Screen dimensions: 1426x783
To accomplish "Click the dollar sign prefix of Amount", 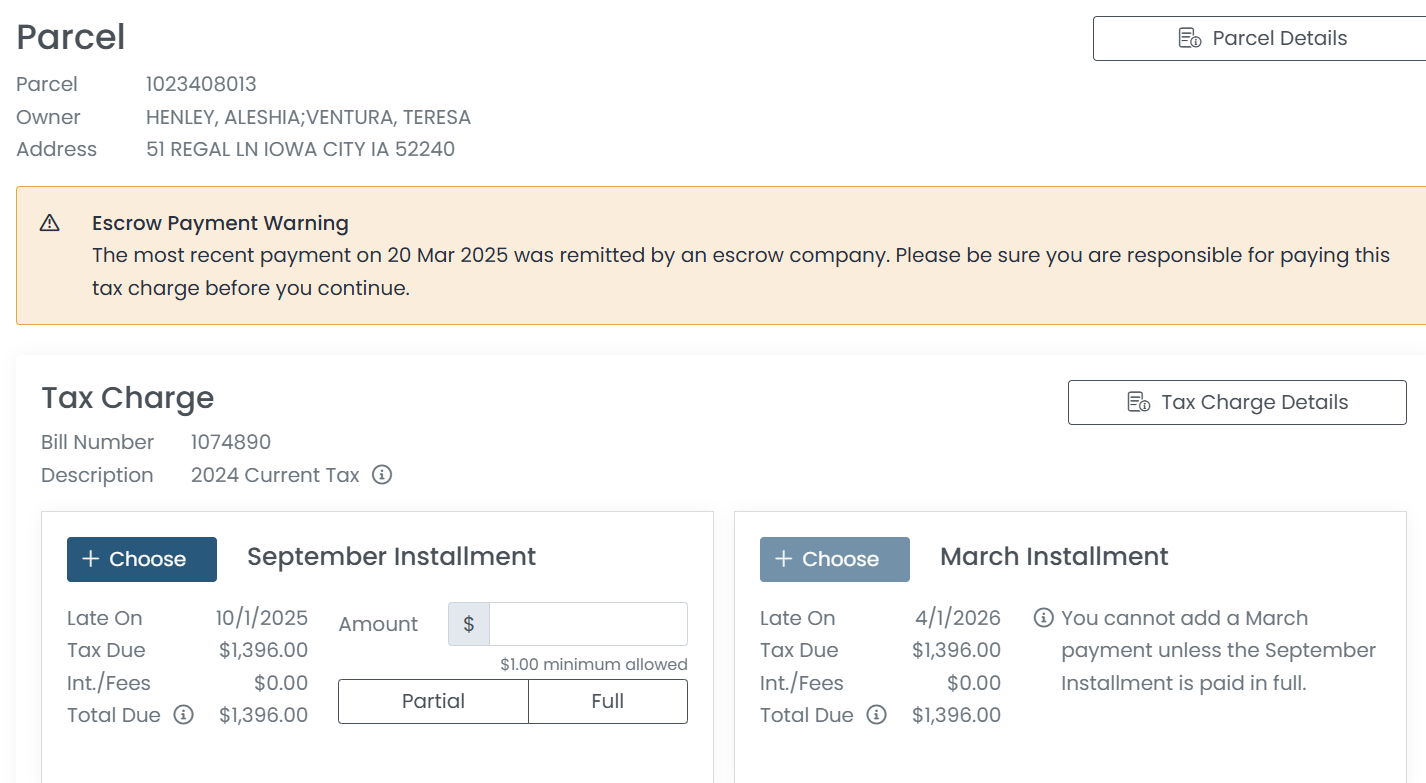I will (468, 624).
